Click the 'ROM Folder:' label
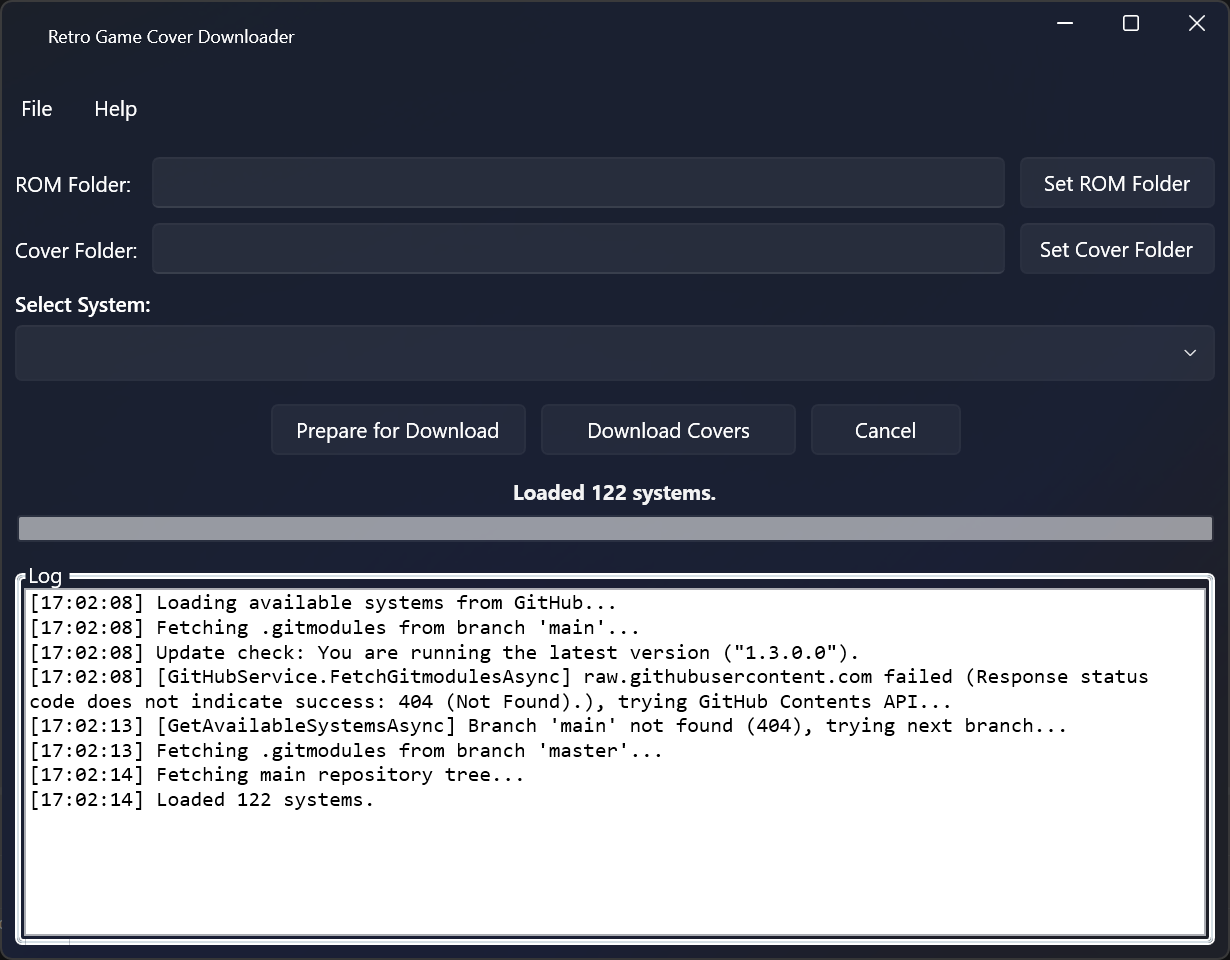Viewport: 1230px width, 960px height. click(x=73, y=185)
